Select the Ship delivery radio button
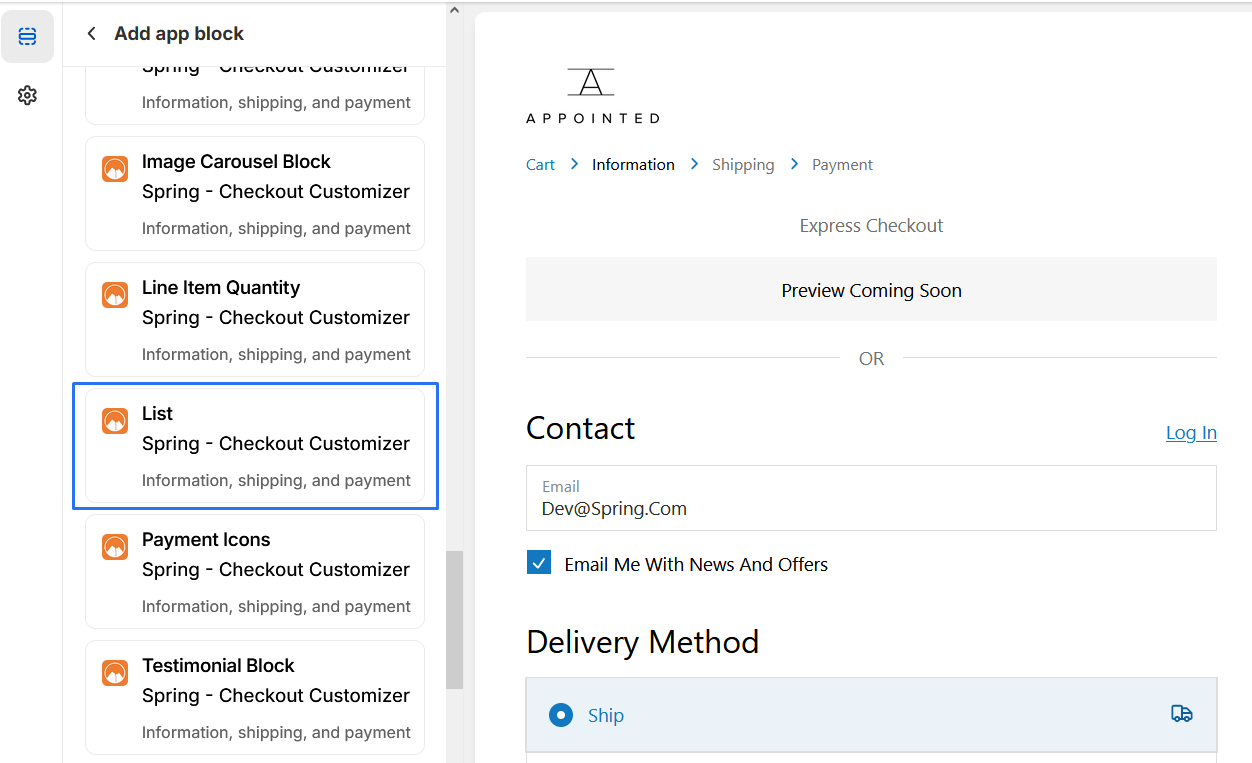Viewport: 1252px width, 763px height. (x=561, y=715)
